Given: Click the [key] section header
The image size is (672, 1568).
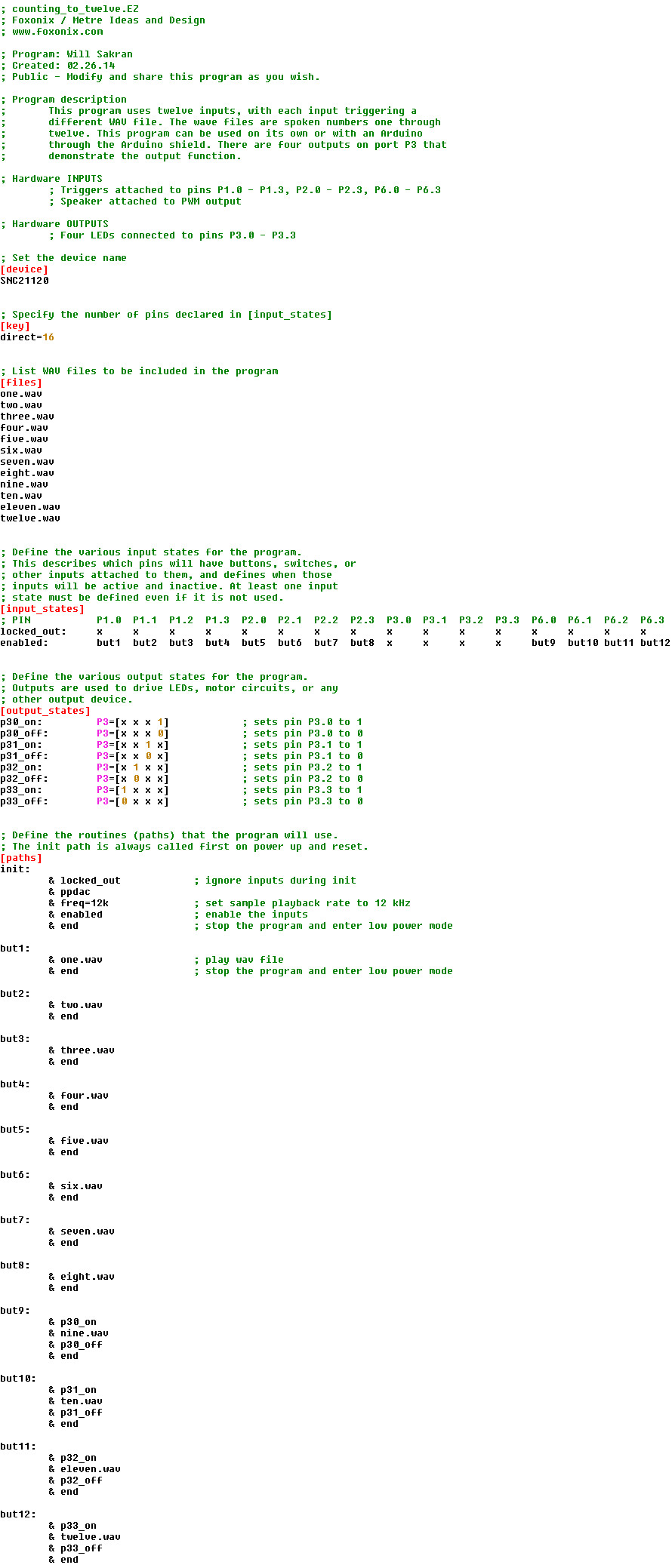Looking at the screenshot, I should (x=15, y=326).
